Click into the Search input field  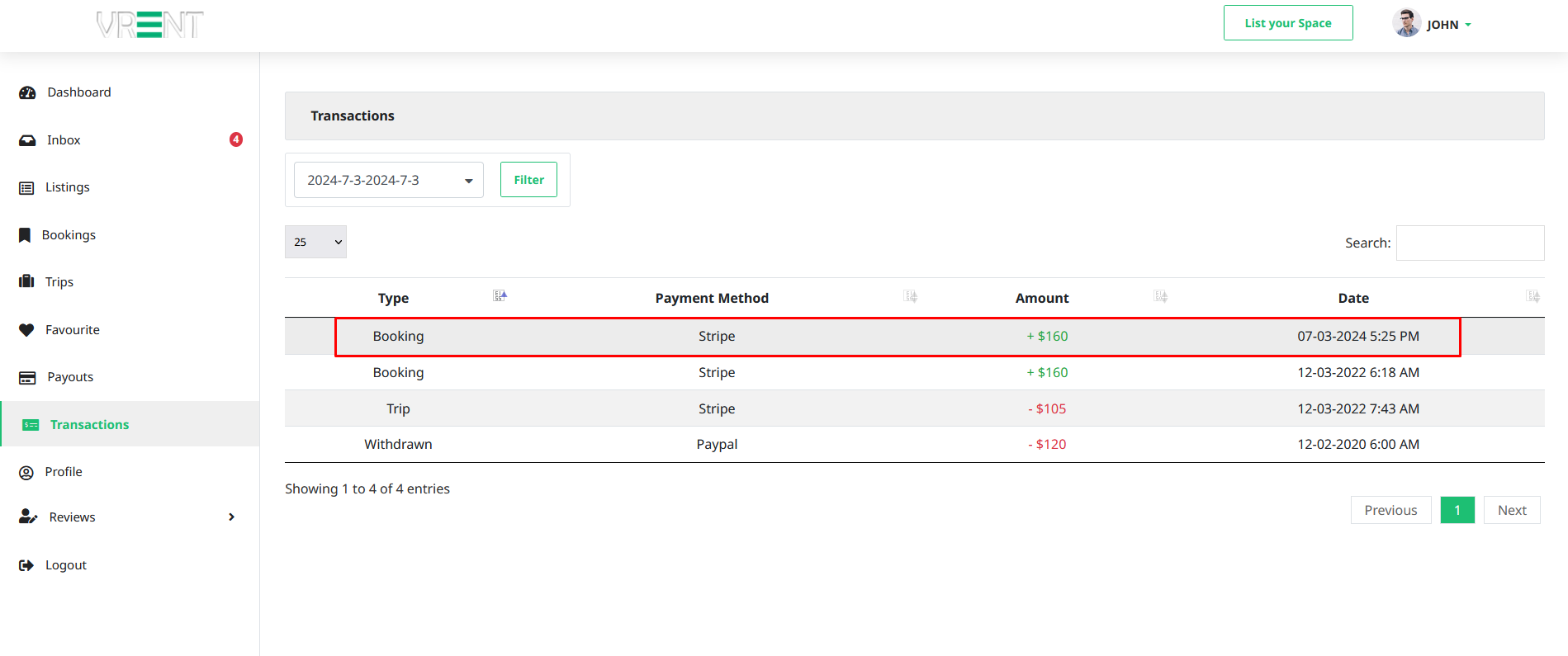pos(1470,243)
